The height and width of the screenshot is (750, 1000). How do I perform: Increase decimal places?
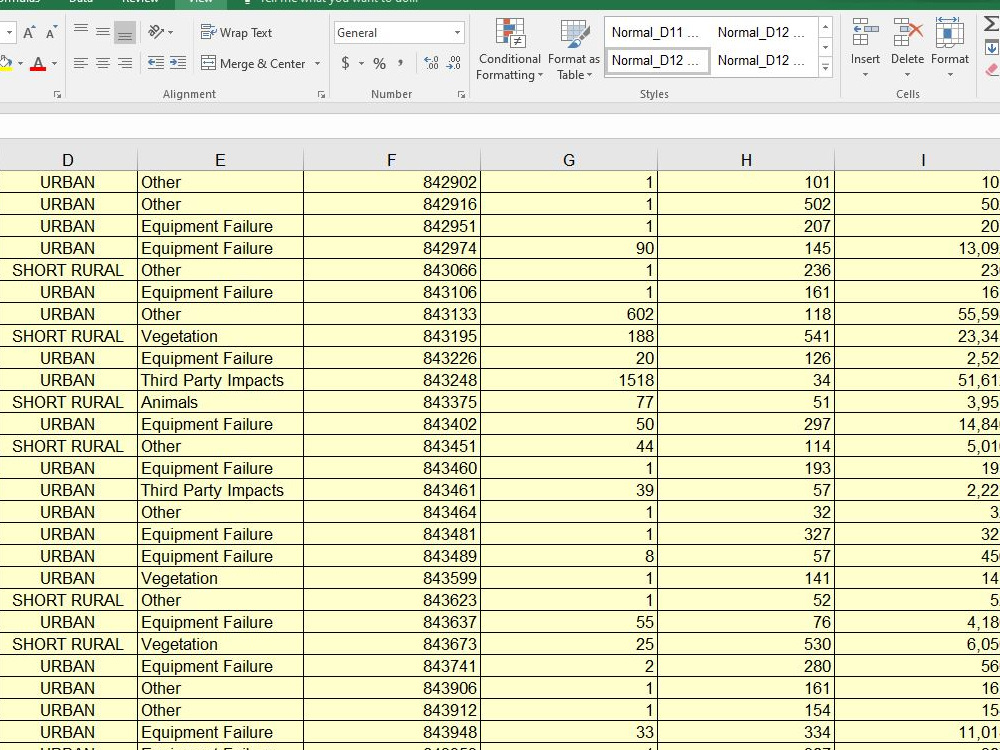[432, 63]
